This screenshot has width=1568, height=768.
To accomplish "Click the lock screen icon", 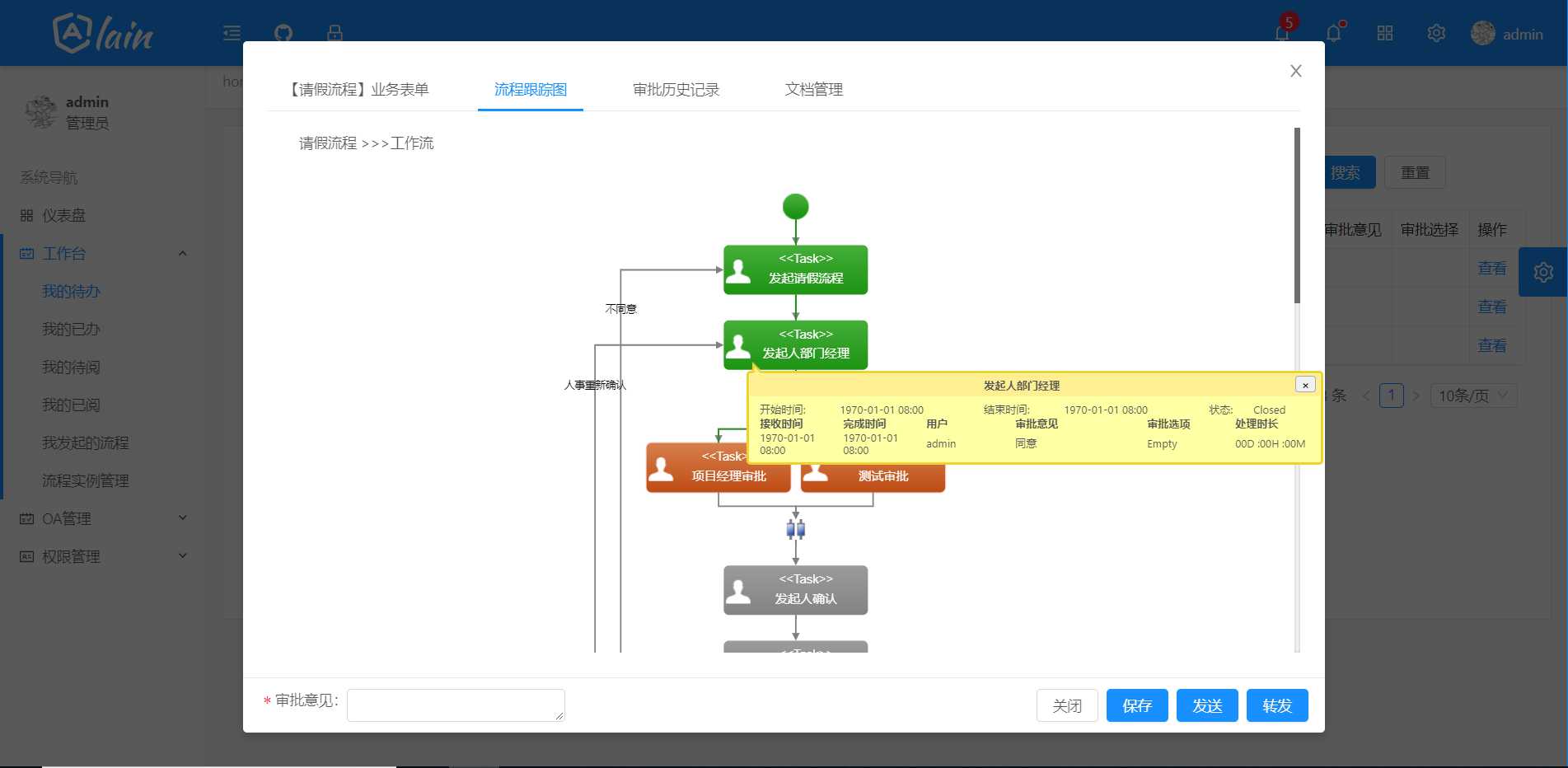I will tap(335, 33).
